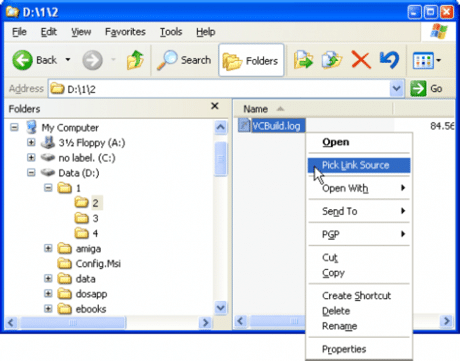
Task: Expand the dosapp folder node
Action: pos(48,294)
